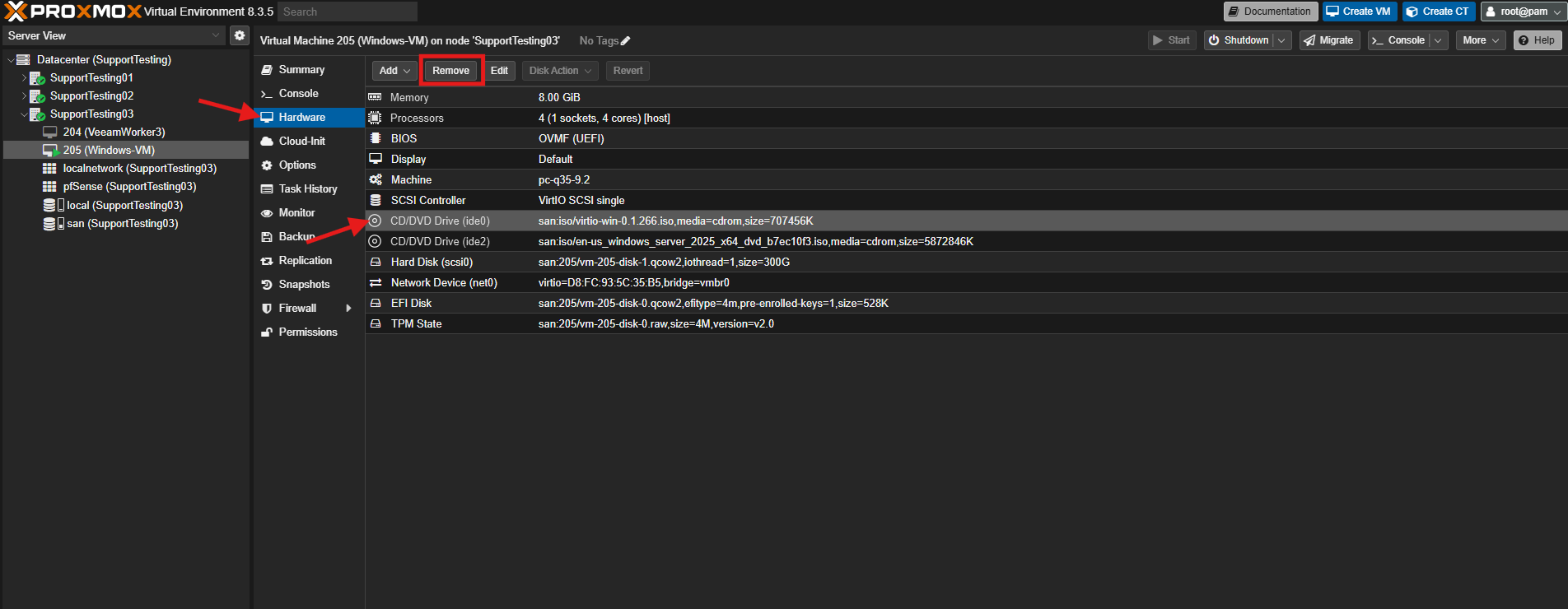Click the Machine cogs icon
This screenshot has height=609, width=1568.
pos(376,179)
